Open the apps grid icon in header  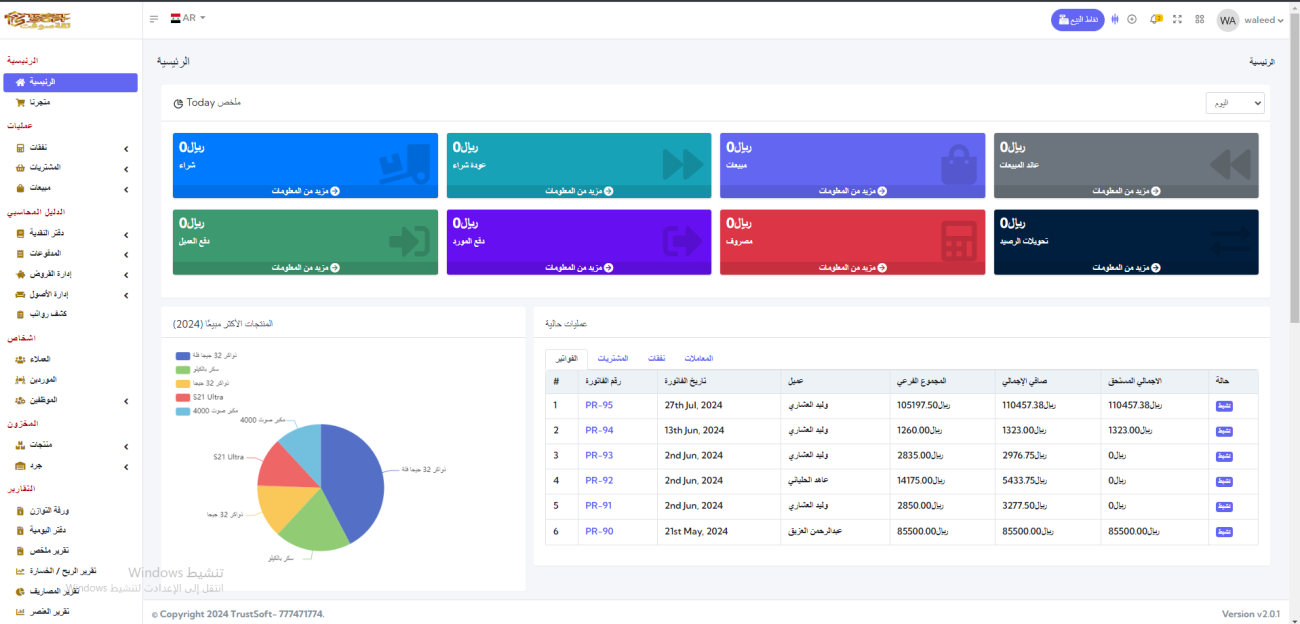pos(1199,19)
